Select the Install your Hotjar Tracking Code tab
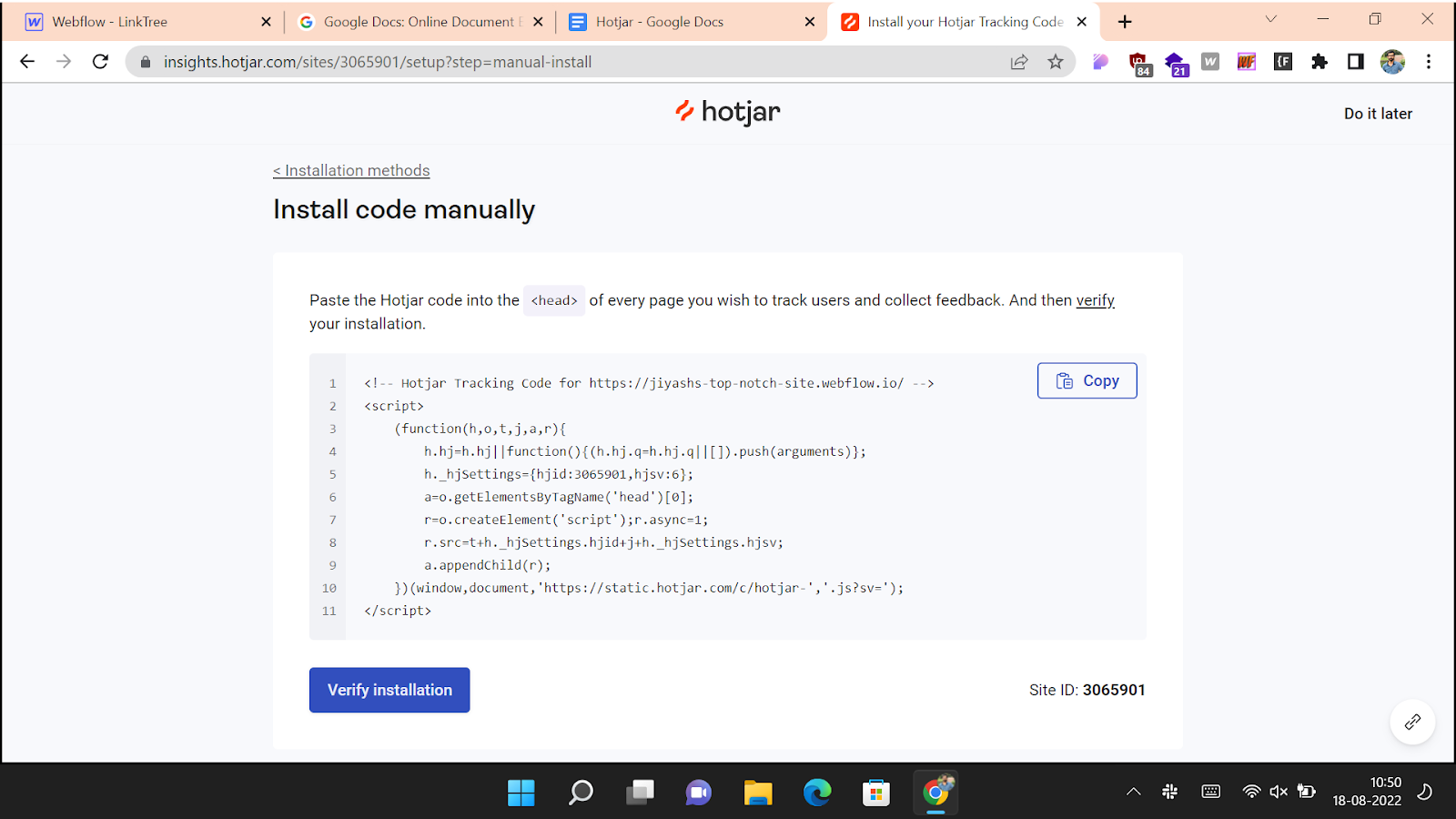The width and height of the screenshot is (1456, 819). 966,22
